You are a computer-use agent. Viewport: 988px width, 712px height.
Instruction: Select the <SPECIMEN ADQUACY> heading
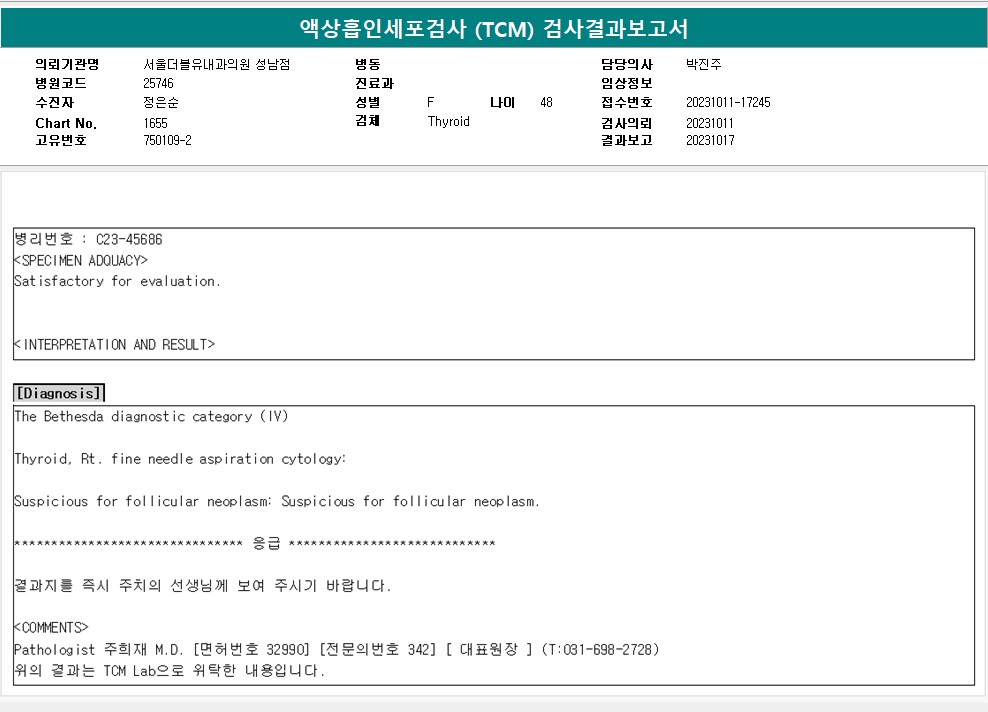pyautogui.click(x=81, y=260)
